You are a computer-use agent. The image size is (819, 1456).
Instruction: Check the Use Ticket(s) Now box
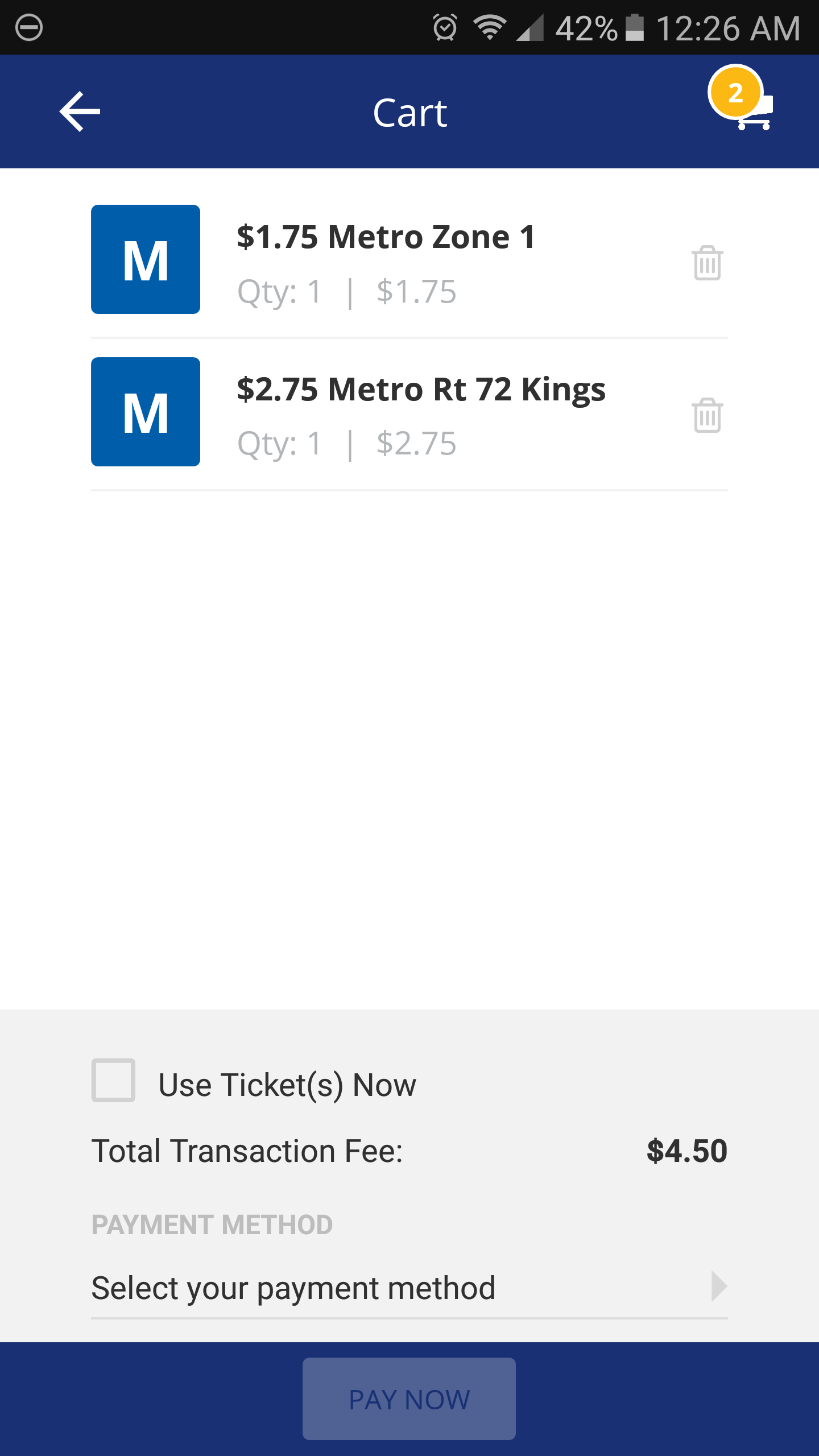pos(114,1080)
